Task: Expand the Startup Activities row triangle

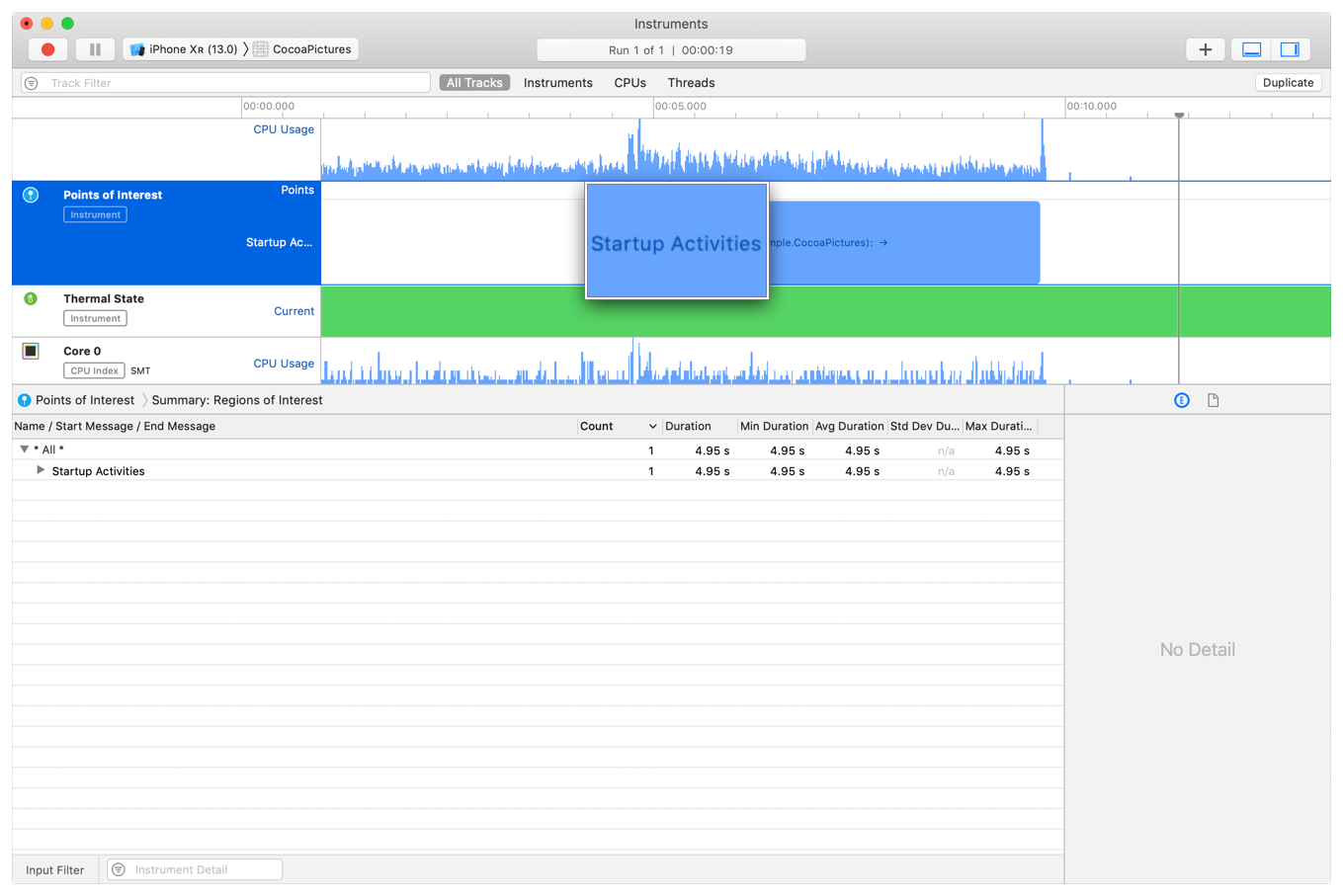Action: point(41,470)
